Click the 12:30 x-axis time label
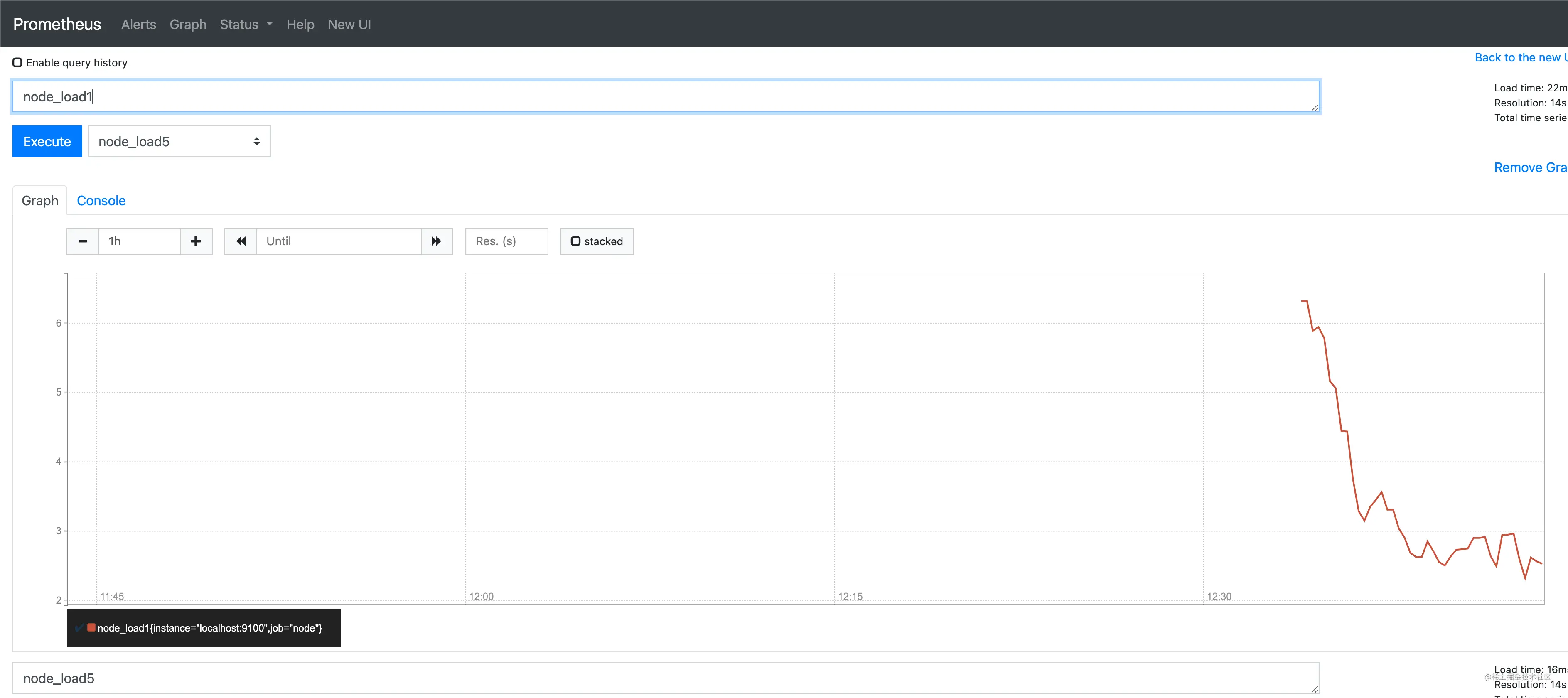Viewport: 1568px width, 698px height. click(x=1219, y=596)
